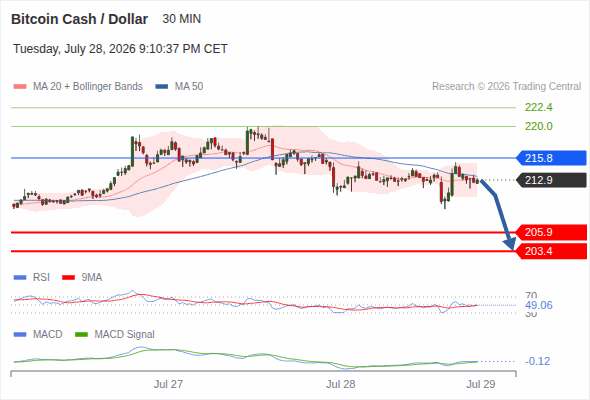Click the blue 215.8 pivot price tag

[x=551, y=158]
